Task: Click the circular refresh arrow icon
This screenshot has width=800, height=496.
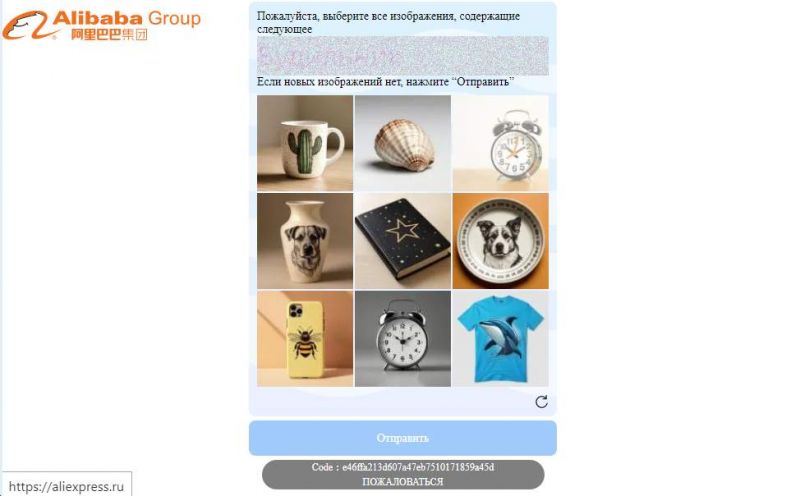Action: [x=541, y=402]
